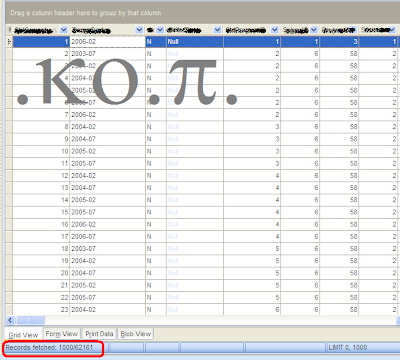Screen dimensions: 400x360
Task: Click the group-by drag area at top
Action: (203, 13)
